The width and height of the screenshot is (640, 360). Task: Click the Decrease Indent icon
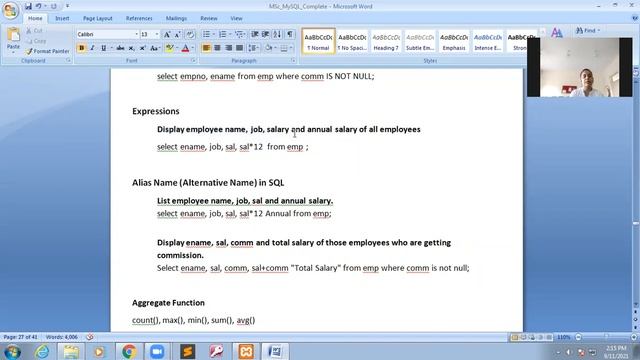(x=255, y=34)
